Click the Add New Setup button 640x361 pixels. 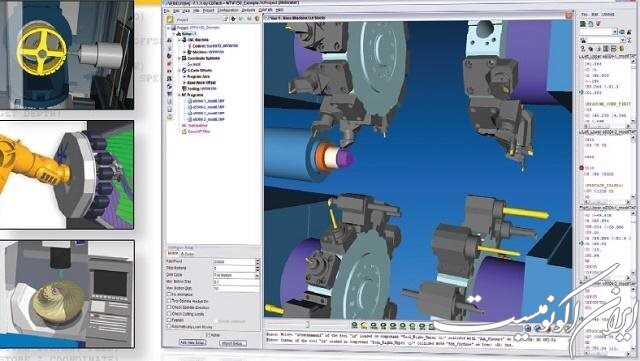click(193, 342)
